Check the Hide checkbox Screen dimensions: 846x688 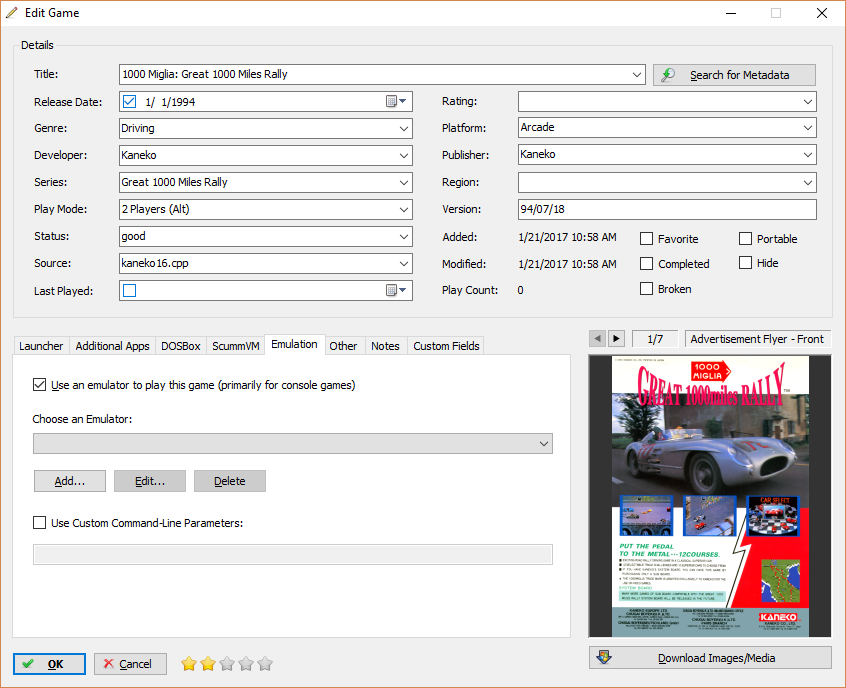745,263
